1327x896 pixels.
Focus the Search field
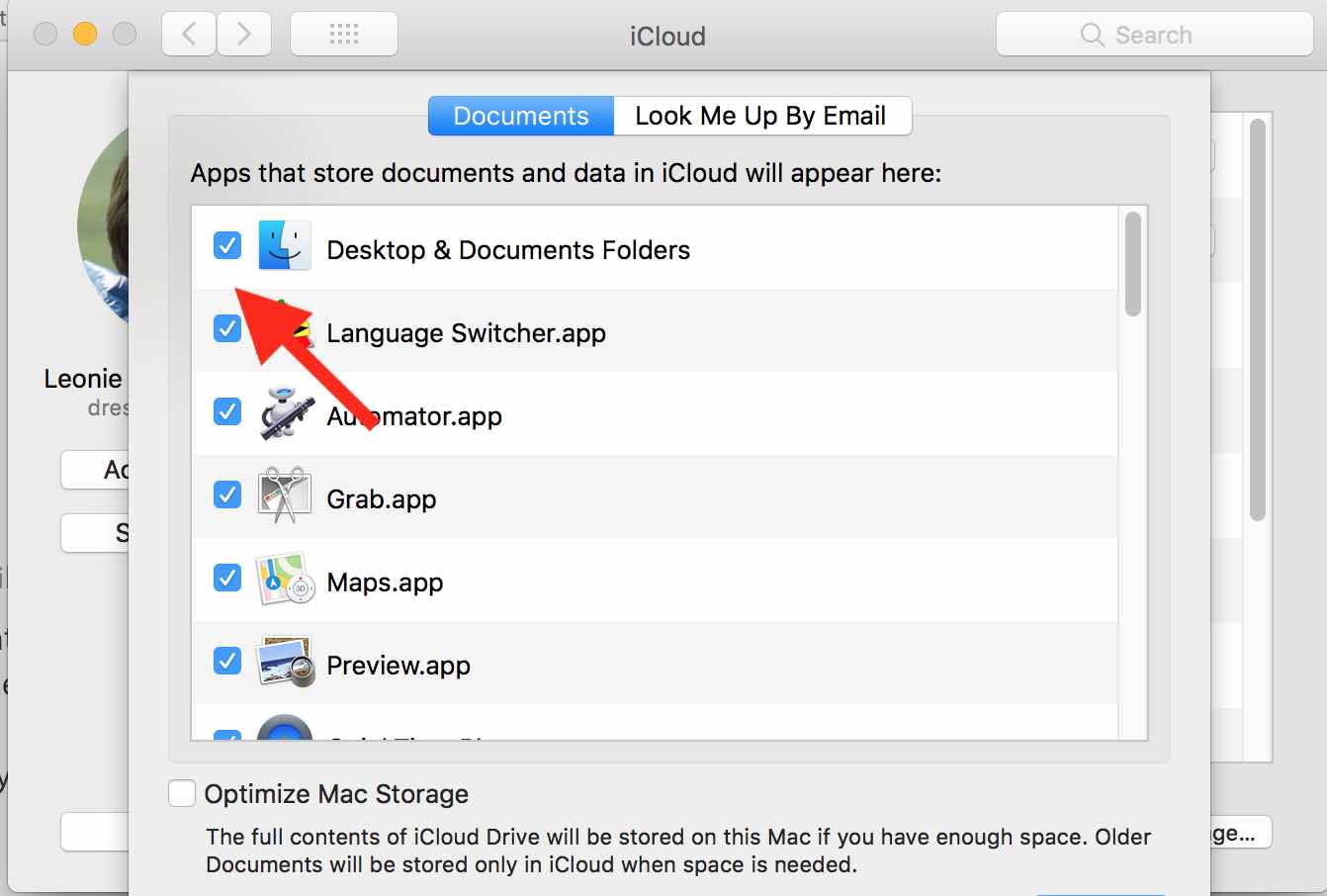tap(1154, 35)
